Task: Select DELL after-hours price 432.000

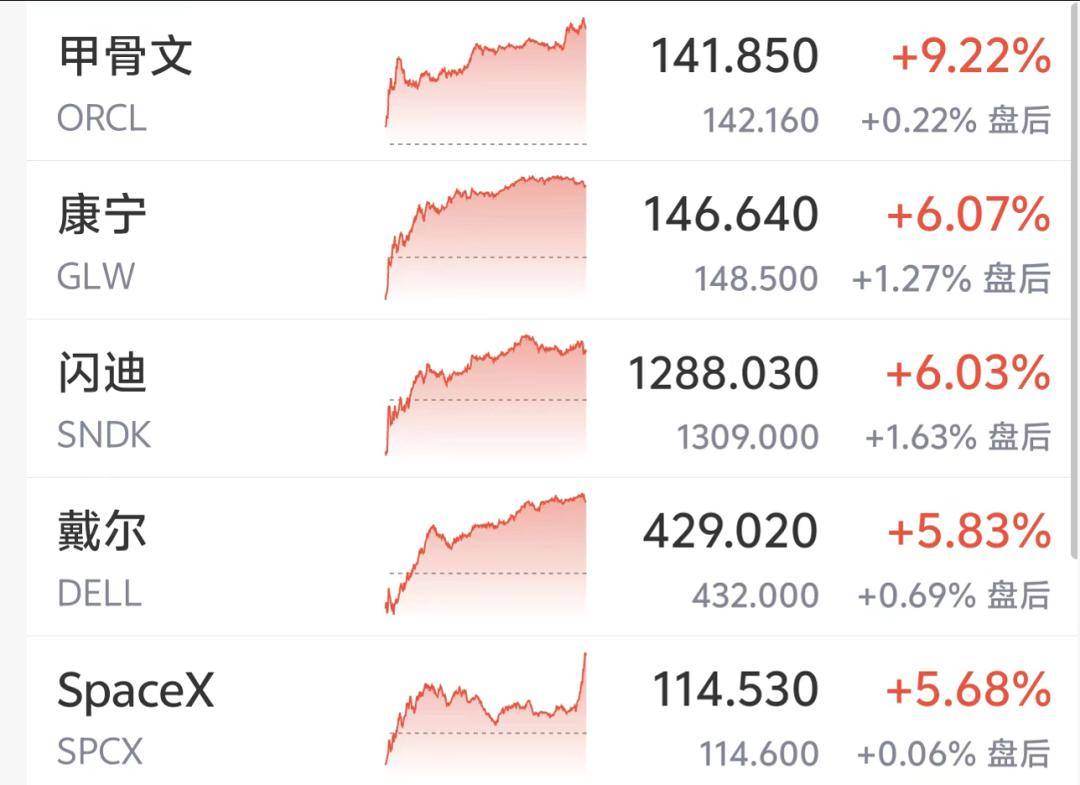Action: point(755,596)
